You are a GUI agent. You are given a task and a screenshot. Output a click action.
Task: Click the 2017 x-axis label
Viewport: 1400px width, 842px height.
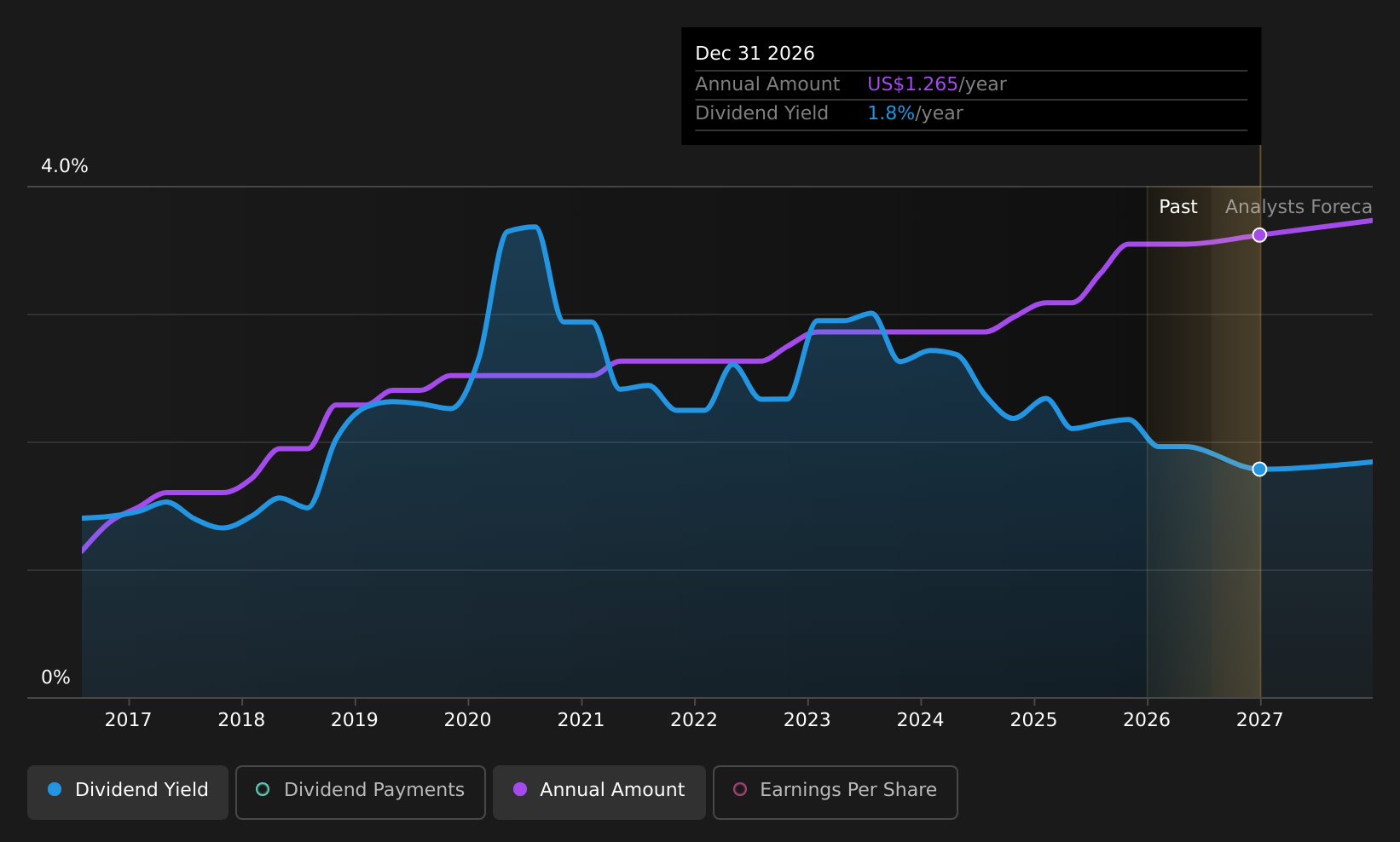coord(128,720)
